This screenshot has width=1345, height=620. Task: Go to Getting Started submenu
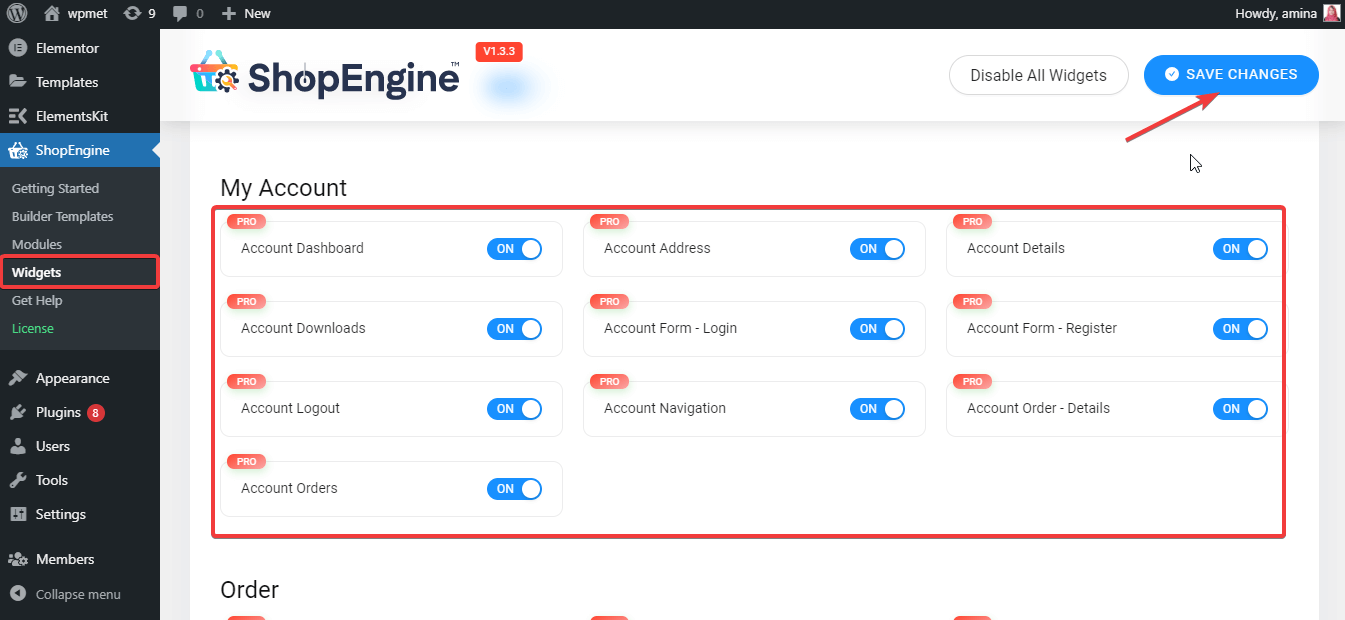point(56,188)
